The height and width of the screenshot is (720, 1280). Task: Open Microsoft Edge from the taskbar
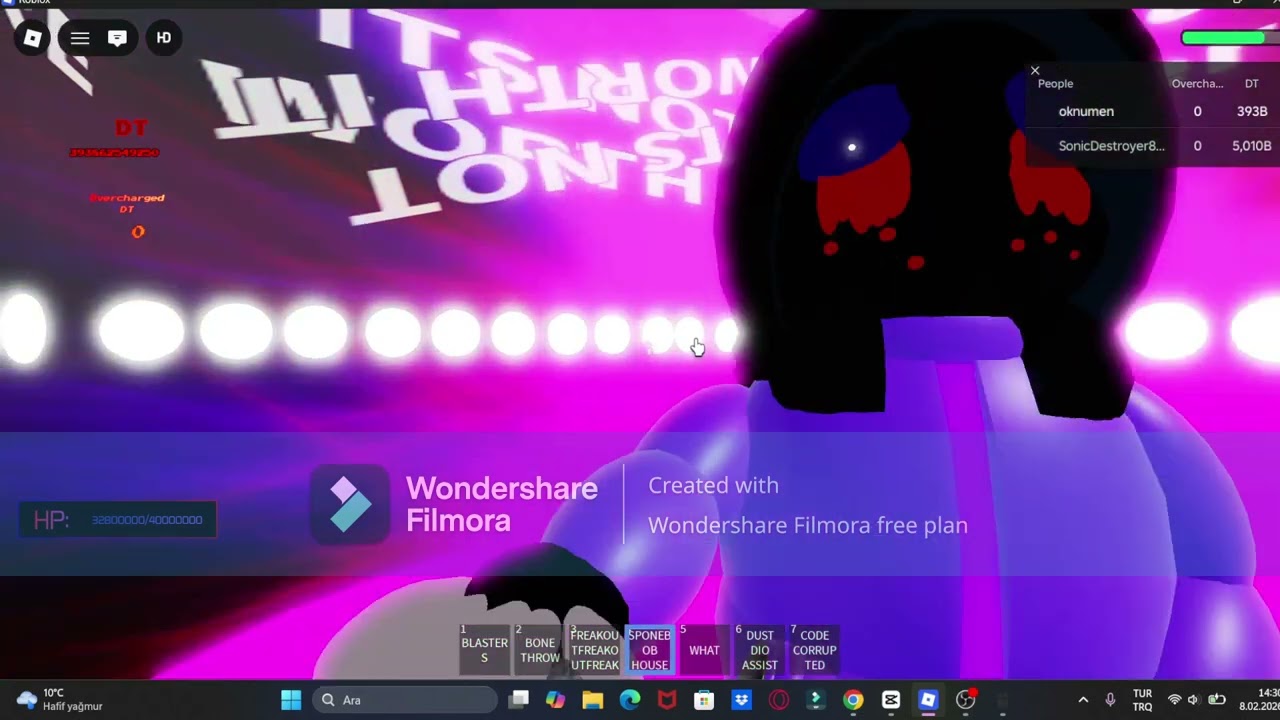pyautogui.click(x=630, y=700)
